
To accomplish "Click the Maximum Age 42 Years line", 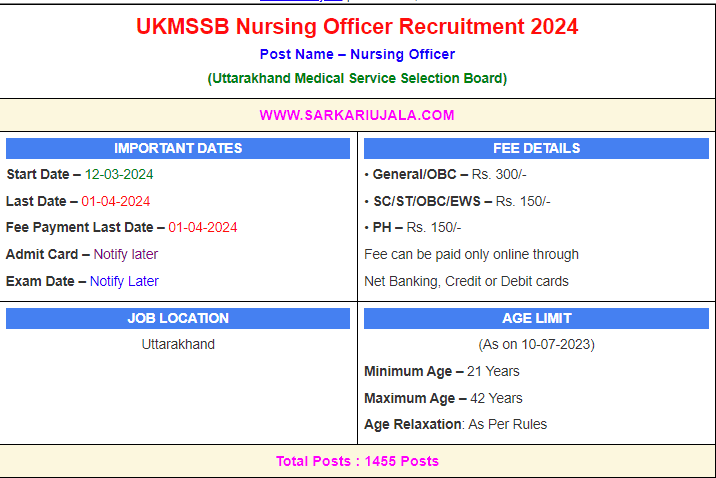I will coord(443,398).
